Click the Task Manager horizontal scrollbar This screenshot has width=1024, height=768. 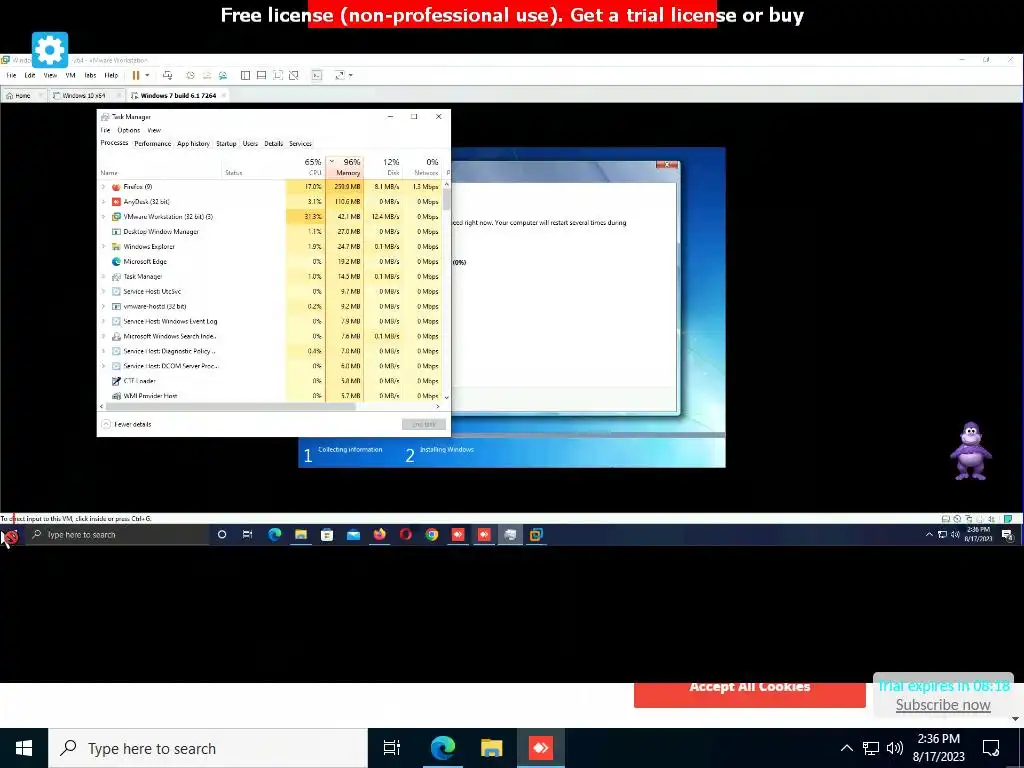tap(230, 406)
